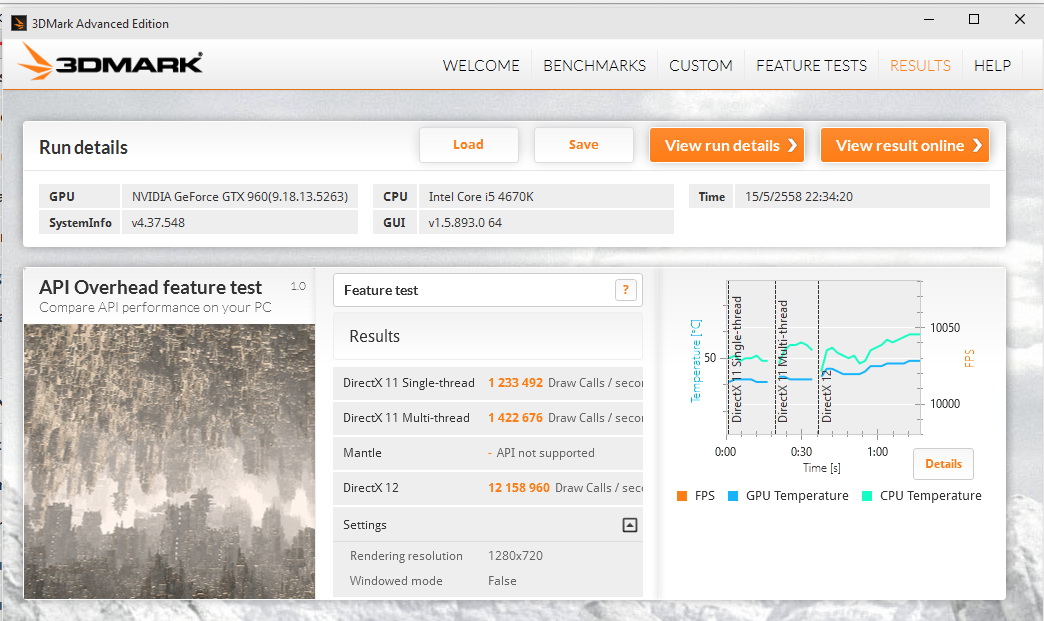Screen dimensions: 1044x621
Task: Open View result online
Action: click(x=905, y=145)
